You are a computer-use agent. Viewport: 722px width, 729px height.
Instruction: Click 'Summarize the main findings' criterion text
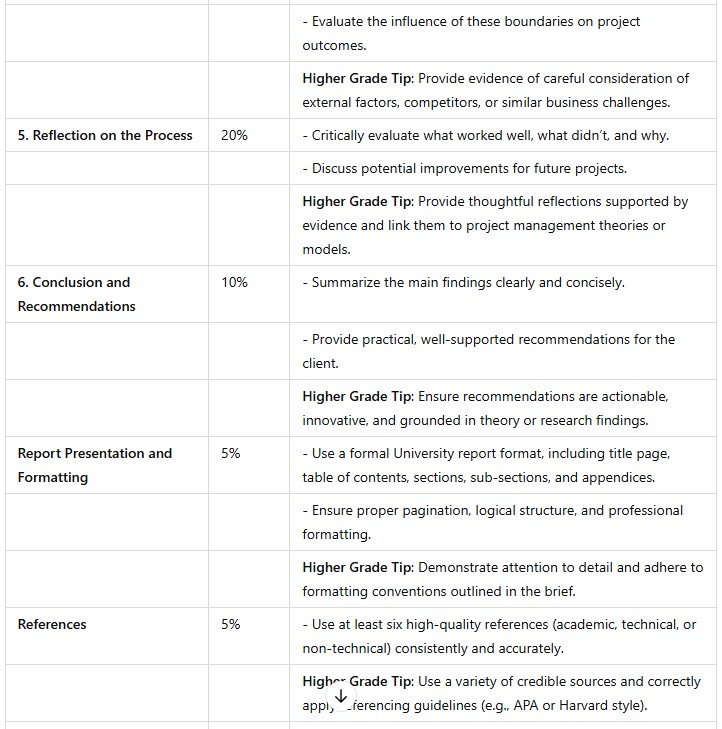[x=463, y=282]
